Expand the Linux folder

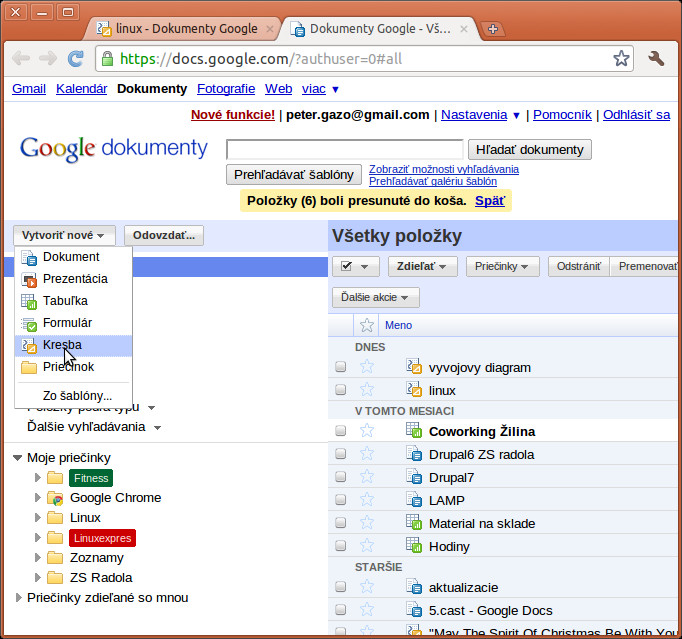pos(38,518)
